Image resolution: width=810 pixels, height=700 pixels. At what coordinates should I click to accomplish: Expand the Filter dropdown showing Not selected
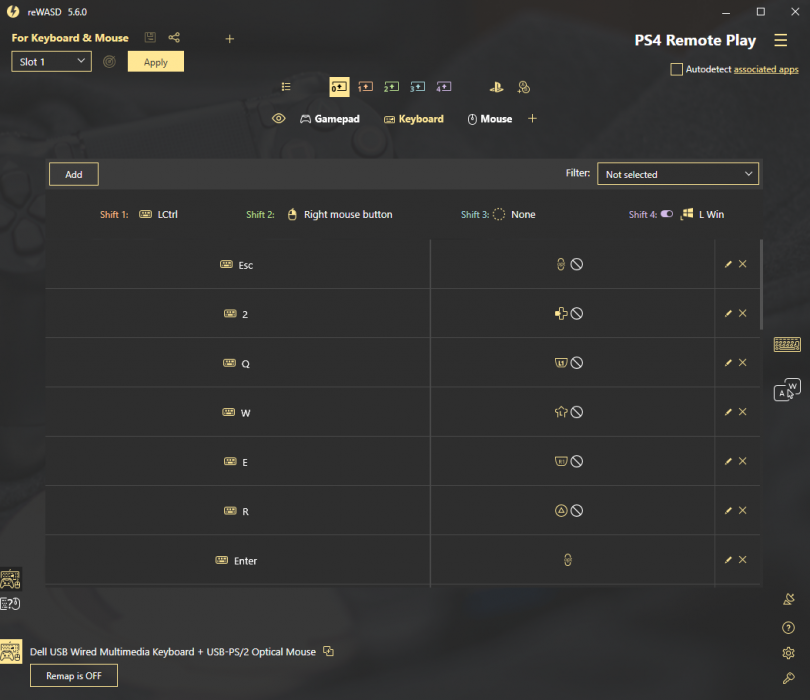677,174
